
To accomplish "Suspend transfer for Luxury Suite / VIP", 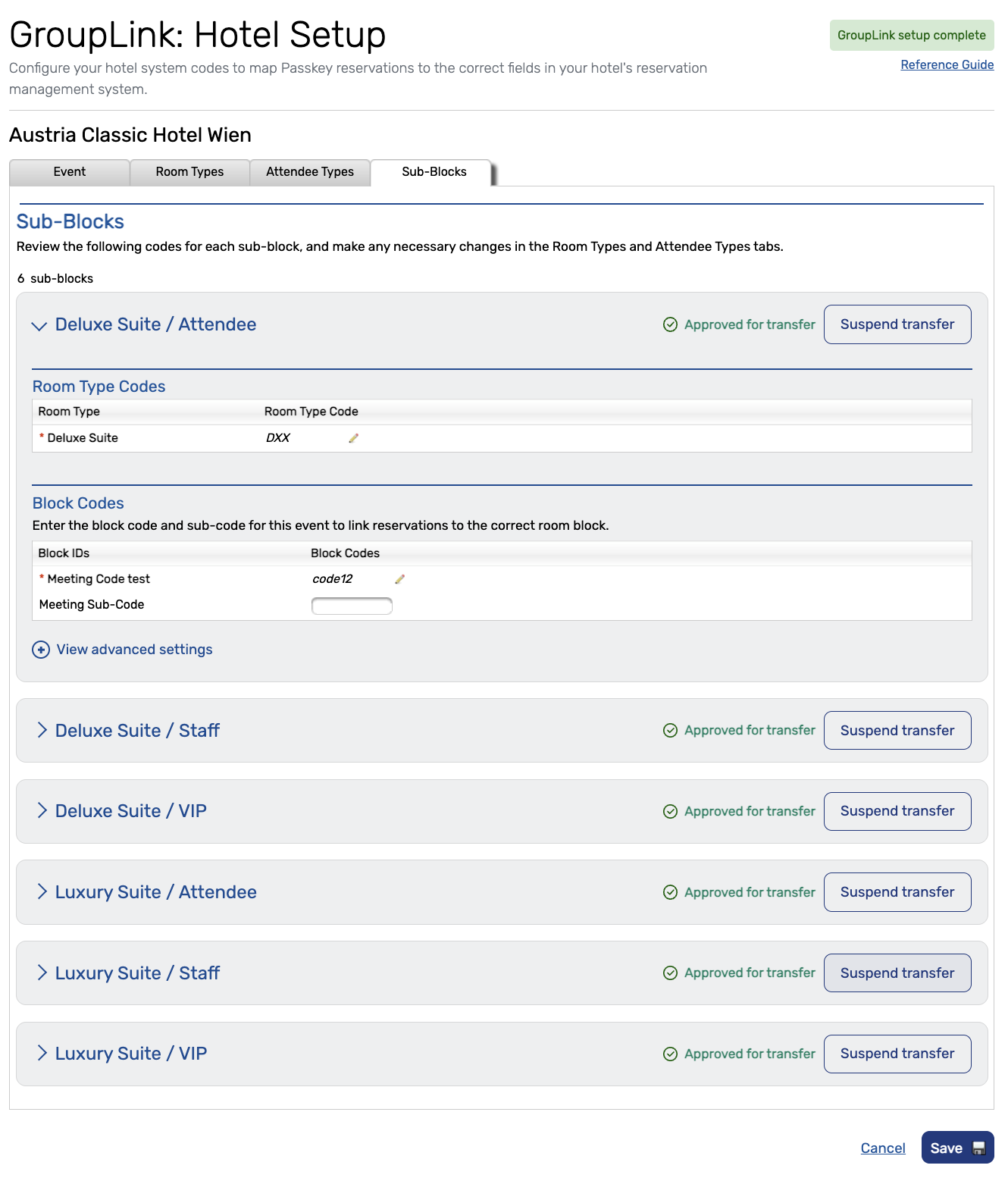I will pos(897,1054).
